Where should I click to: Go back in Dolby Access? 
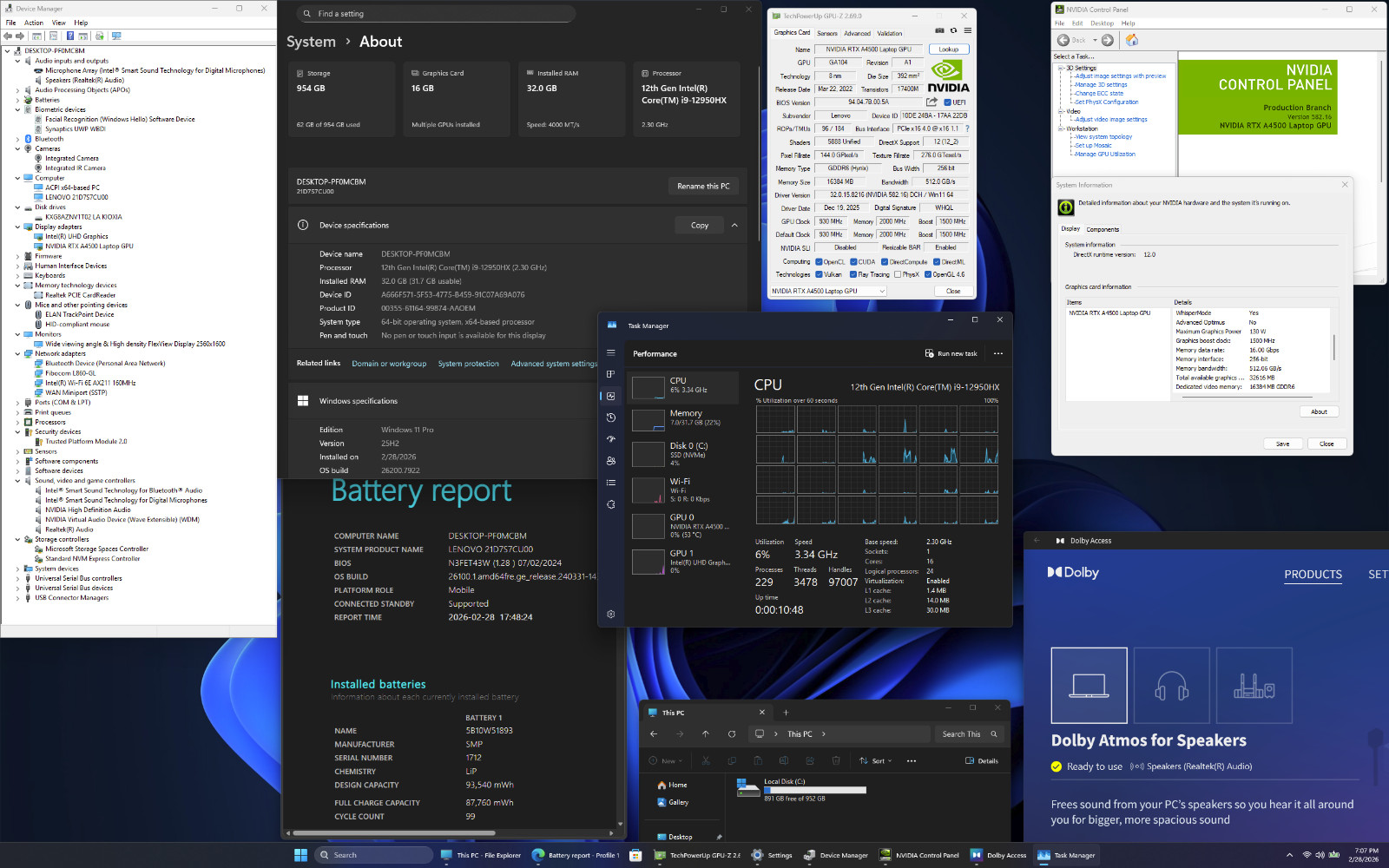1037,540
